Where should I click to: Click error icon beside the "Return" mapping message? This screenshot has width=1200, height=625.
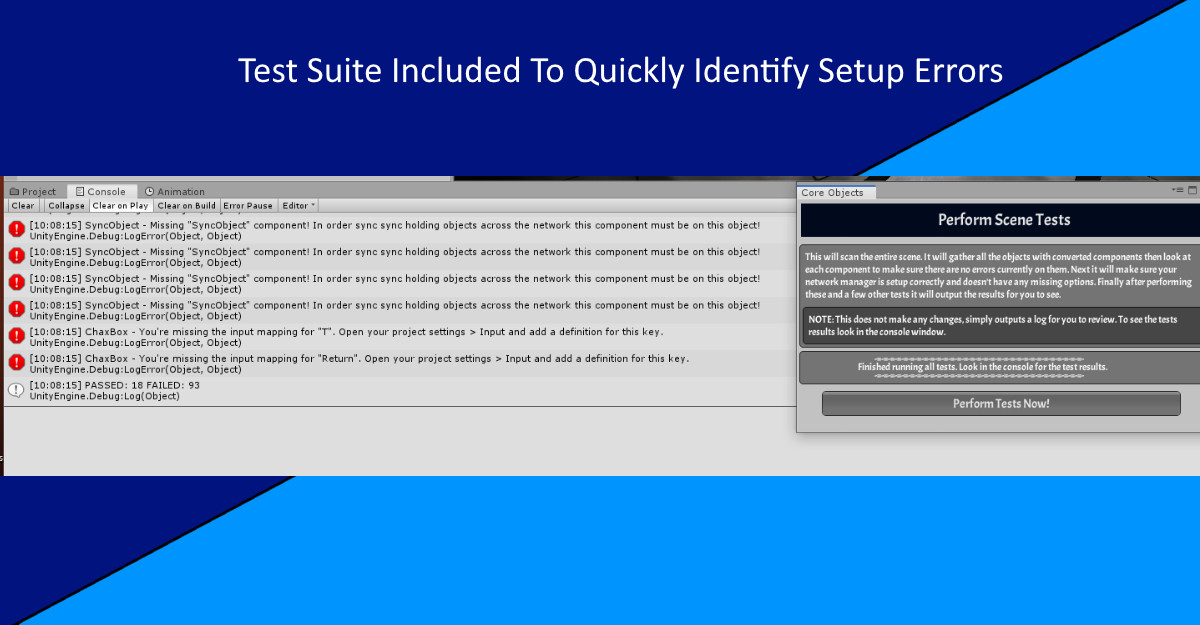[16, 363]
